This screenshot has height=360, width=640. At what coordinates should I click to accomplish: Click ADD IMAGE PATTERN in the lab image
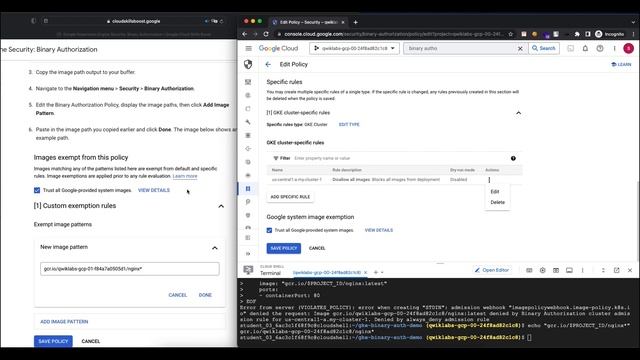pos(64,322)
